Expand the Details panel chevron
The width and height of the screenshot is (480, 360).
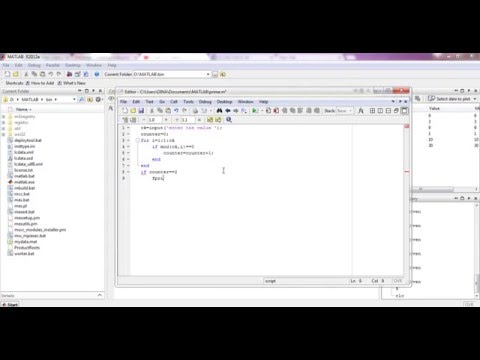(99, 295)
